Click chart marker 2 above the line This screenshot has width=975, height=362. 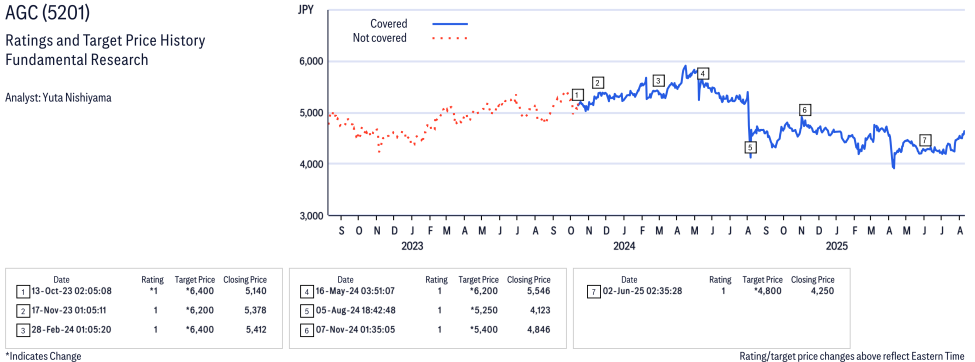pos(598,82)
